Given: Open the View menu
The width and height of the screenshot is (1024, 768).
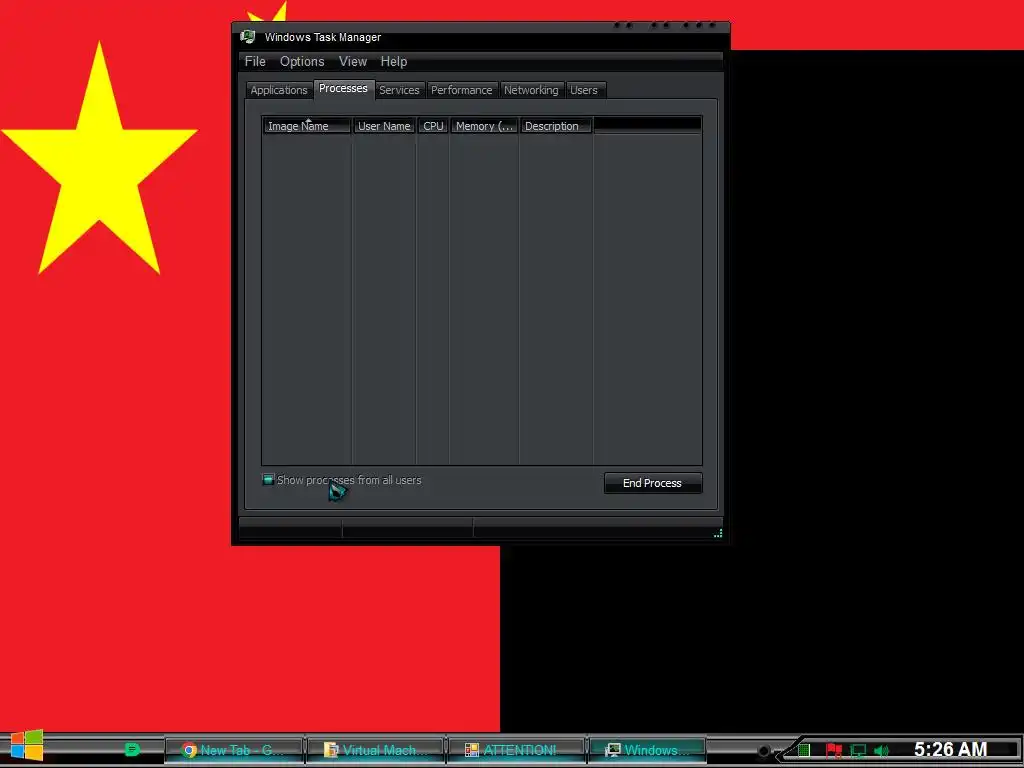Looking at the screenshot, I should 353,61.
